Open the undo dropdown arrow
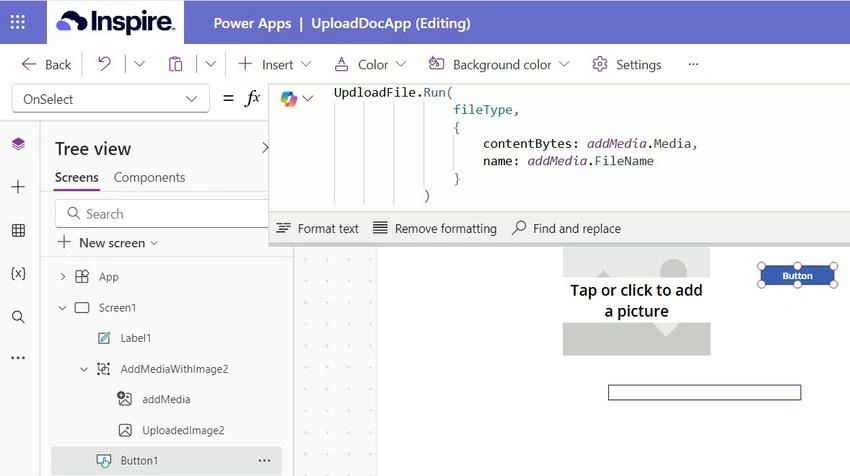Screen dimensions: 850x476 [139, 65]
